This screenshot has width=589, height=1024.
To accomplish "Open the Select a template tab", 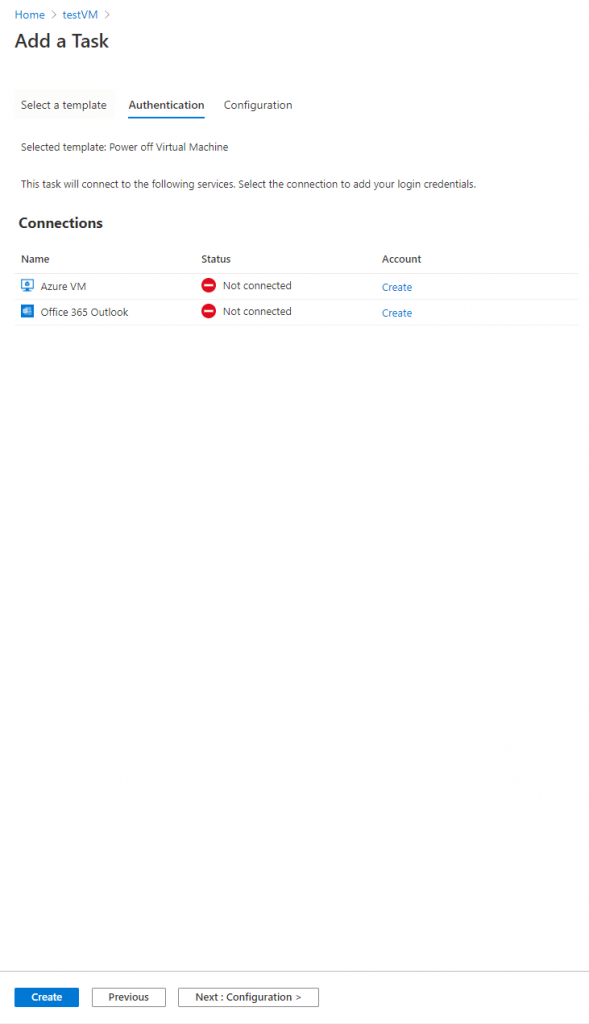I will point(63,105).
